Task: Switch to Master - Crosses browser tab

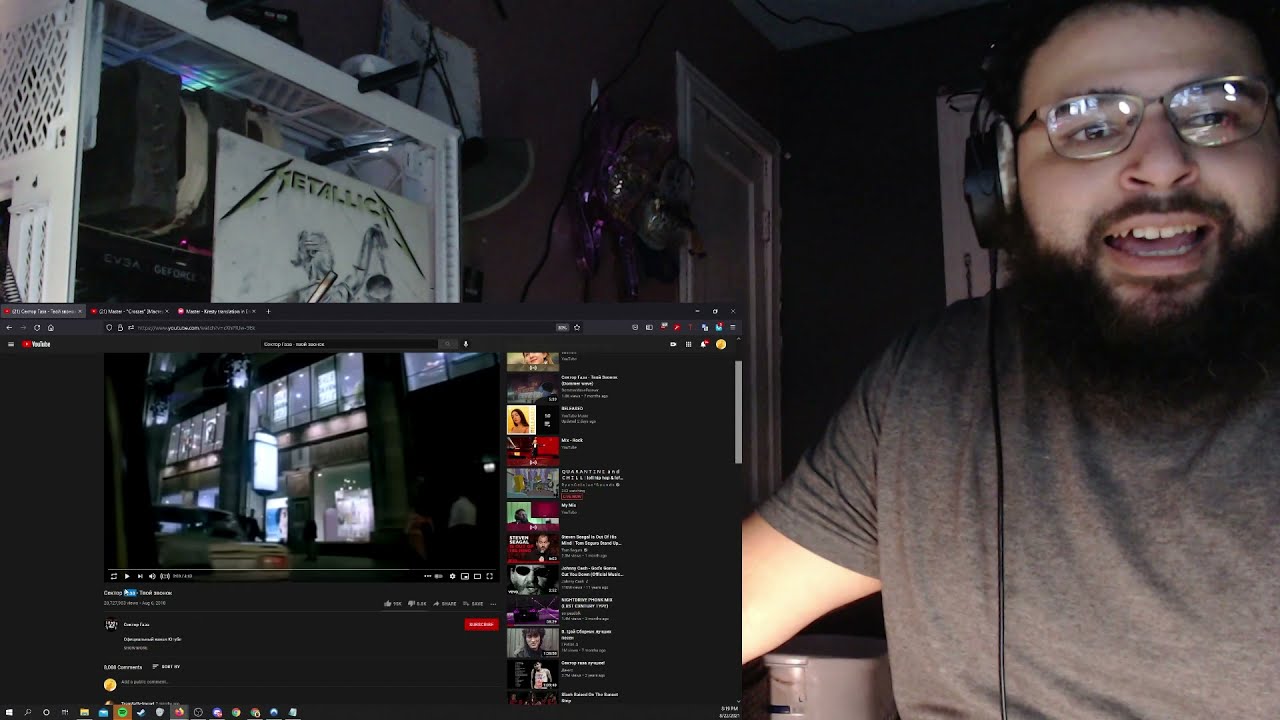Action: [x=130, y=311]
